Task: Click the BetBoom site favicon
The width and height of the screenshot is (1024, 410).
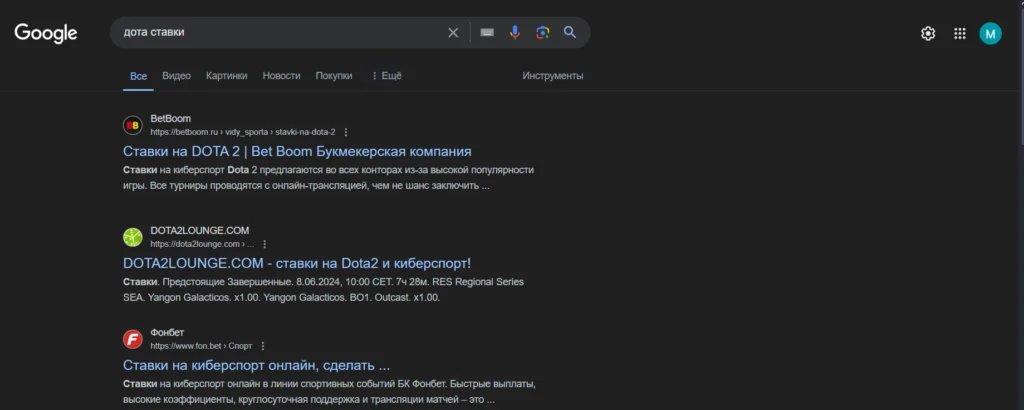Action: point(133,125)
